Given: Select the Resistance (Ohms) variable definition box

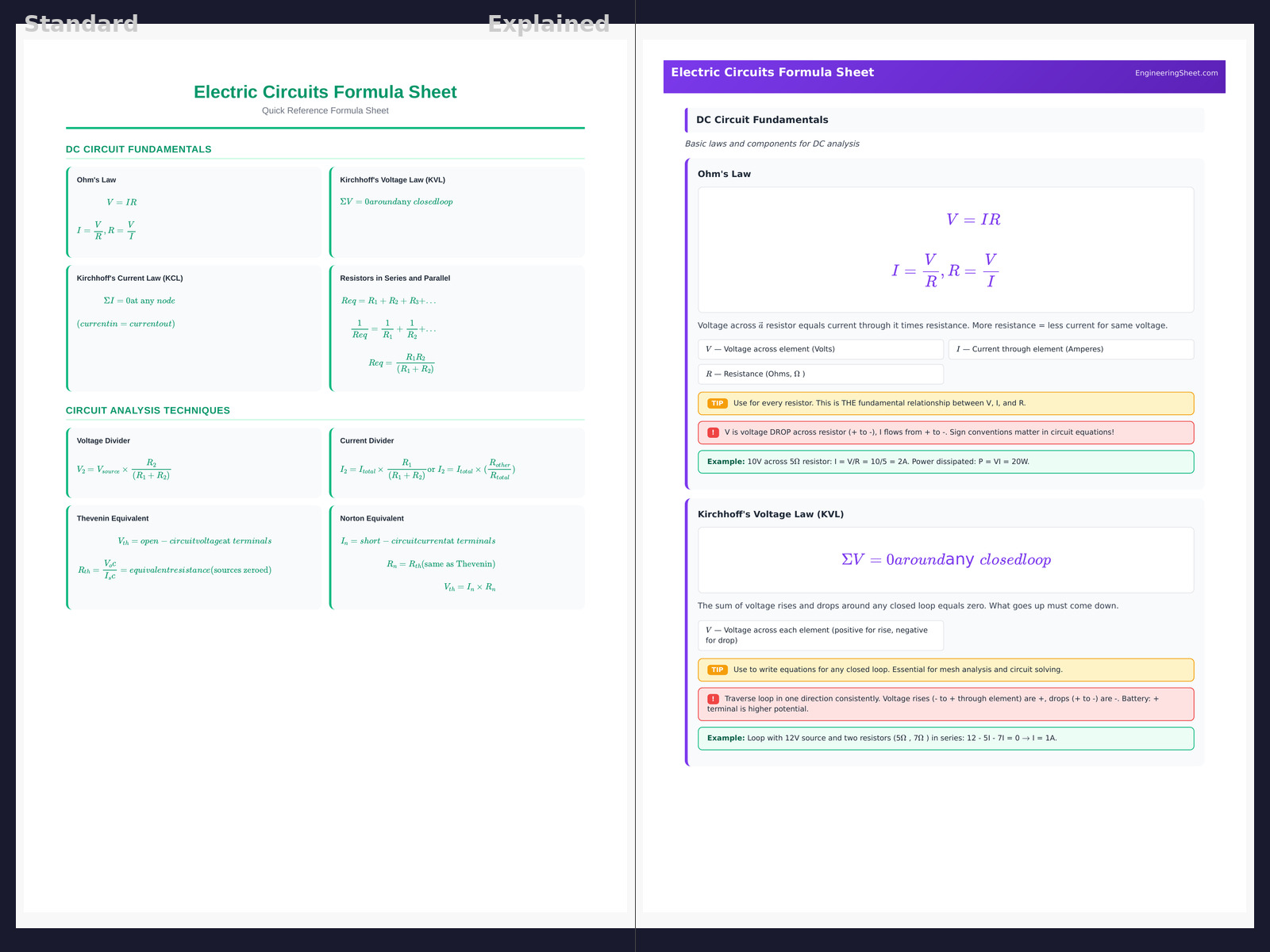Looking at the screenshot, I should pos(820,374).
